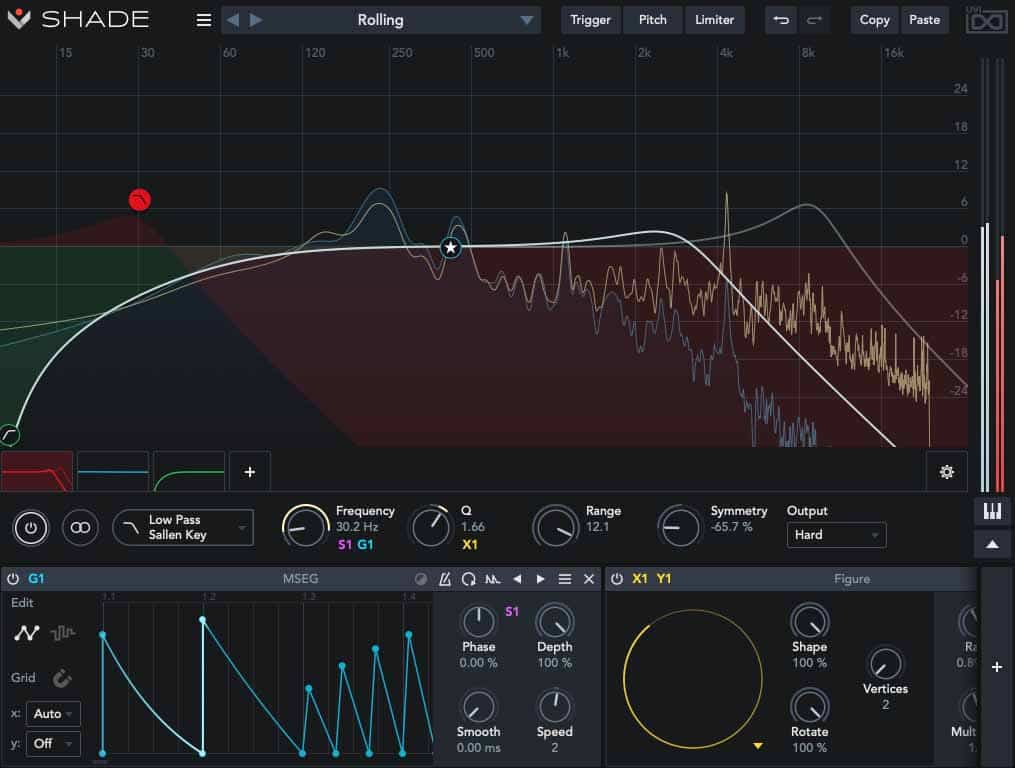
Task: Click the MSEG Smooth knob
Action: click(478, 706)
